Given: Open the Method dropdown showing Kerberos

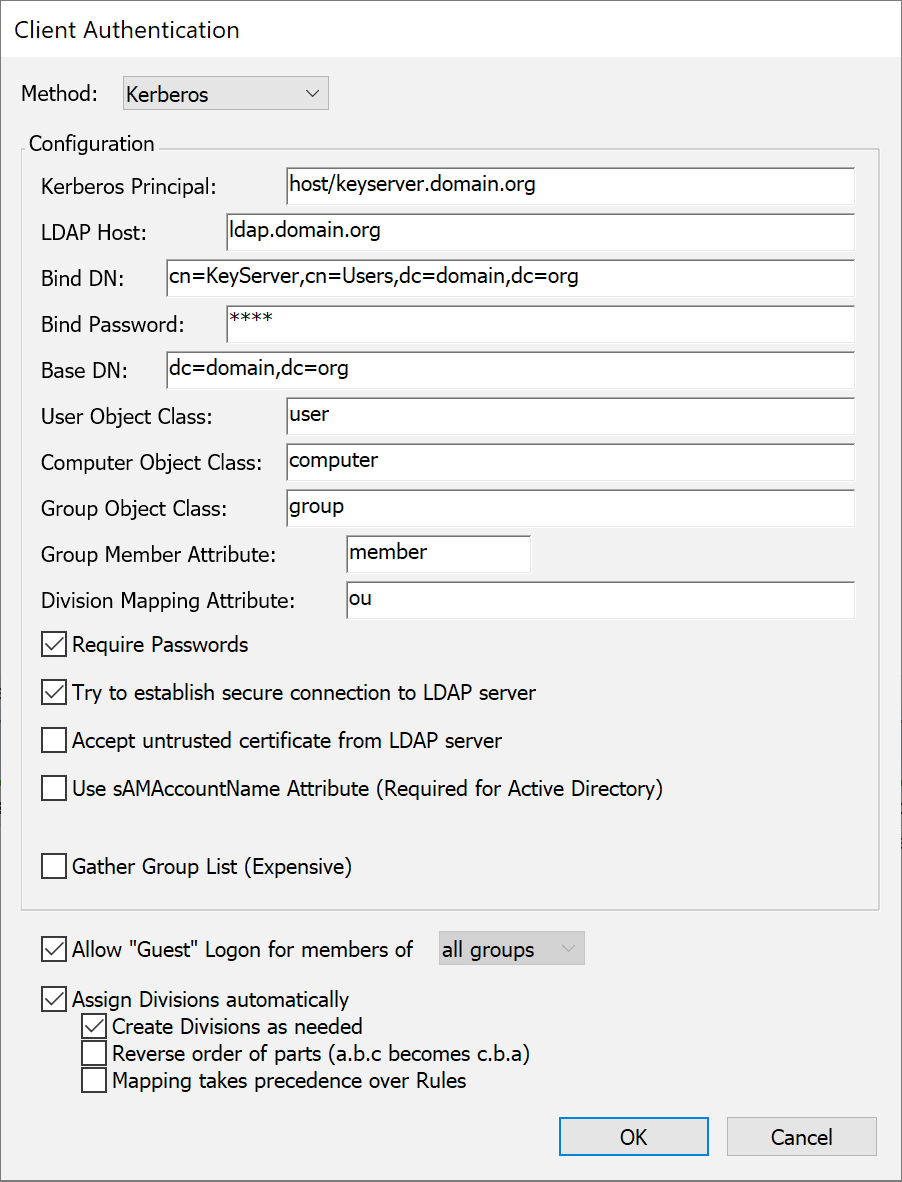Looking at the screenshot, I should tap(225, 95).
